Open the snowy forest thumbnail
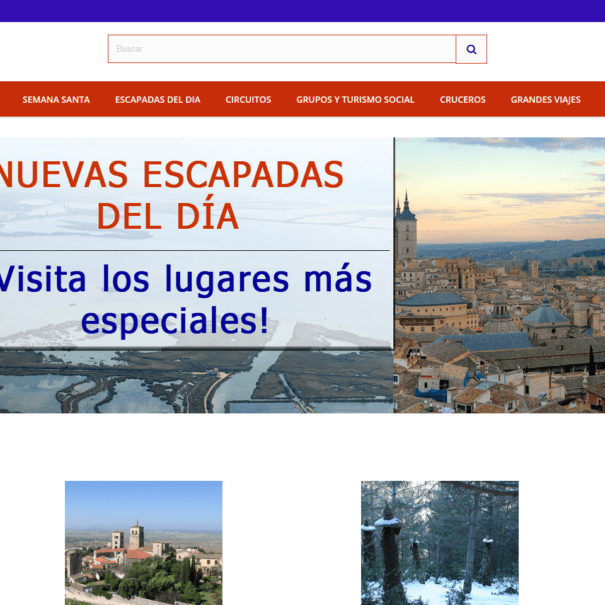Screen dimensions: 605x605 pos(439,542)
